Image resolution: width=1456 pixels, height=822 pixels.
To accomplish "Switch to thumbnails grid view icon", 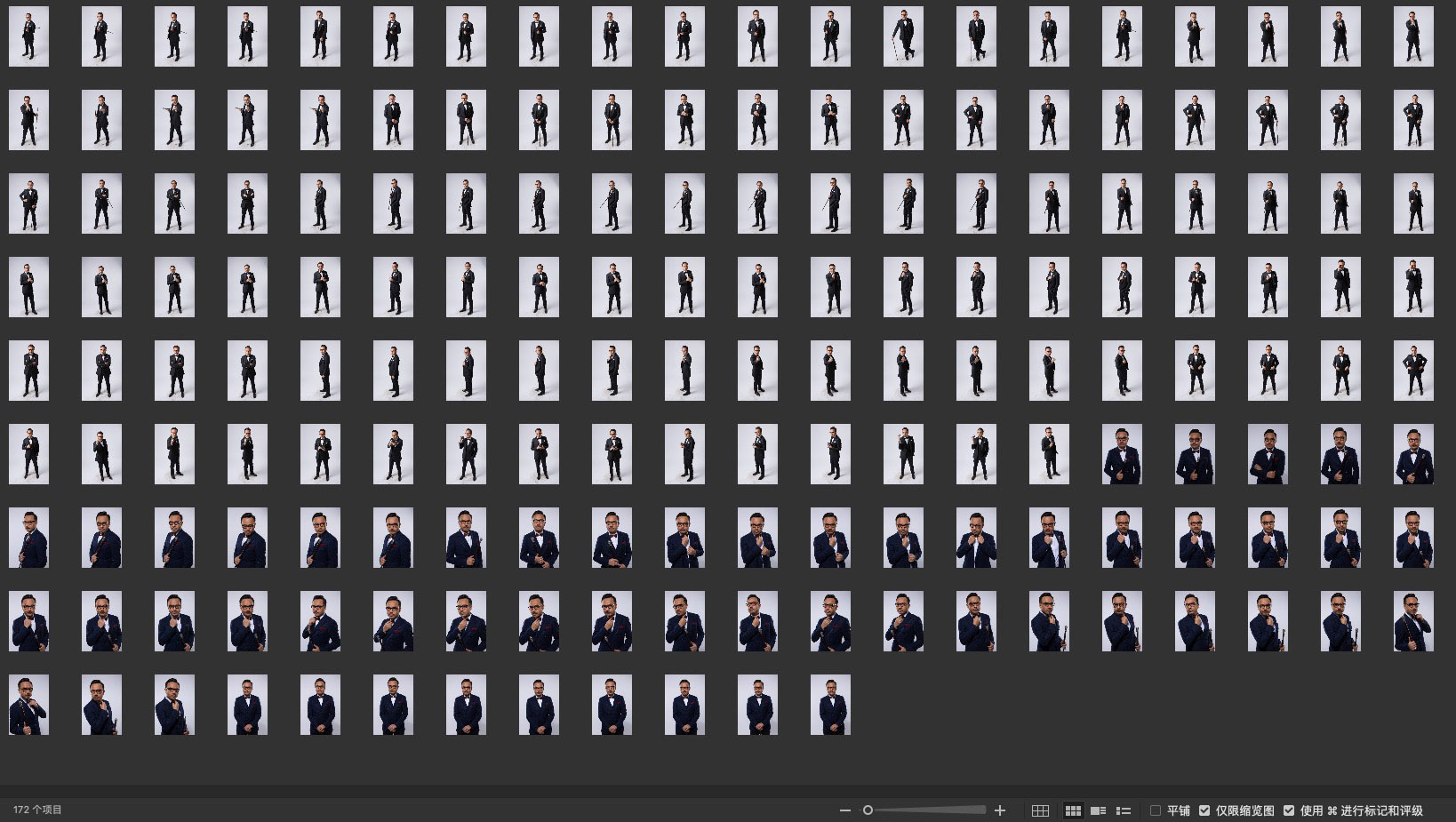I will tap(1073, 810).
